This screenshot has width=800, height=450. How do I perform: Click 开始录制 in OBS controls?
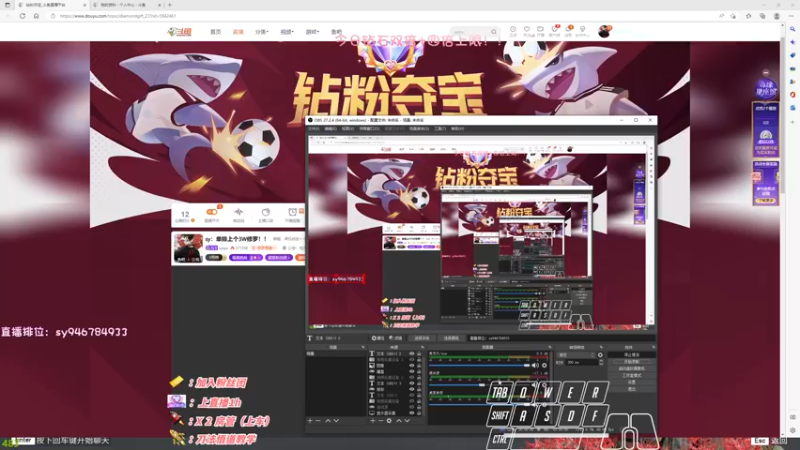point(632,361)
